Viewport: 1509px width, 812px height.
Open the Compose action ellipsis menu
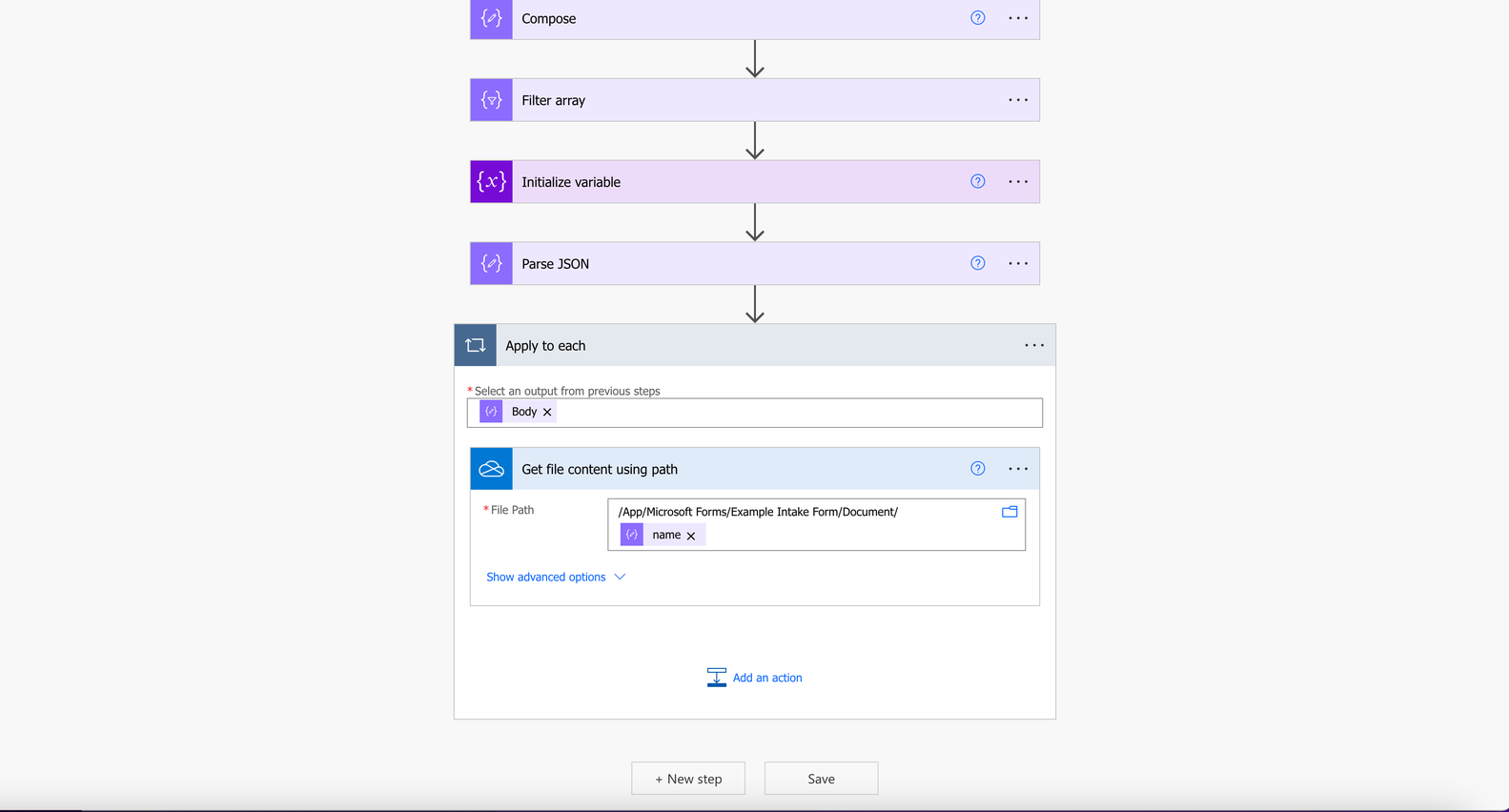tap(1018, 18)
